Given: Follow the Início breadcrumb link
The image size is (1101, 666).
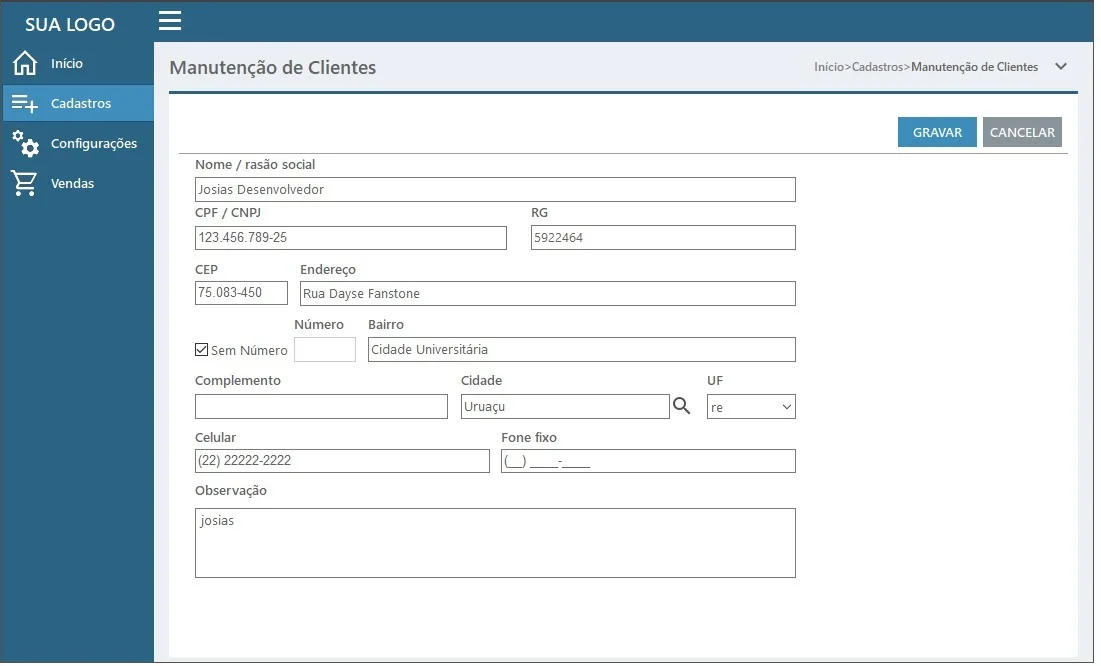Looking at the screenshot, I should coord(829,67).
